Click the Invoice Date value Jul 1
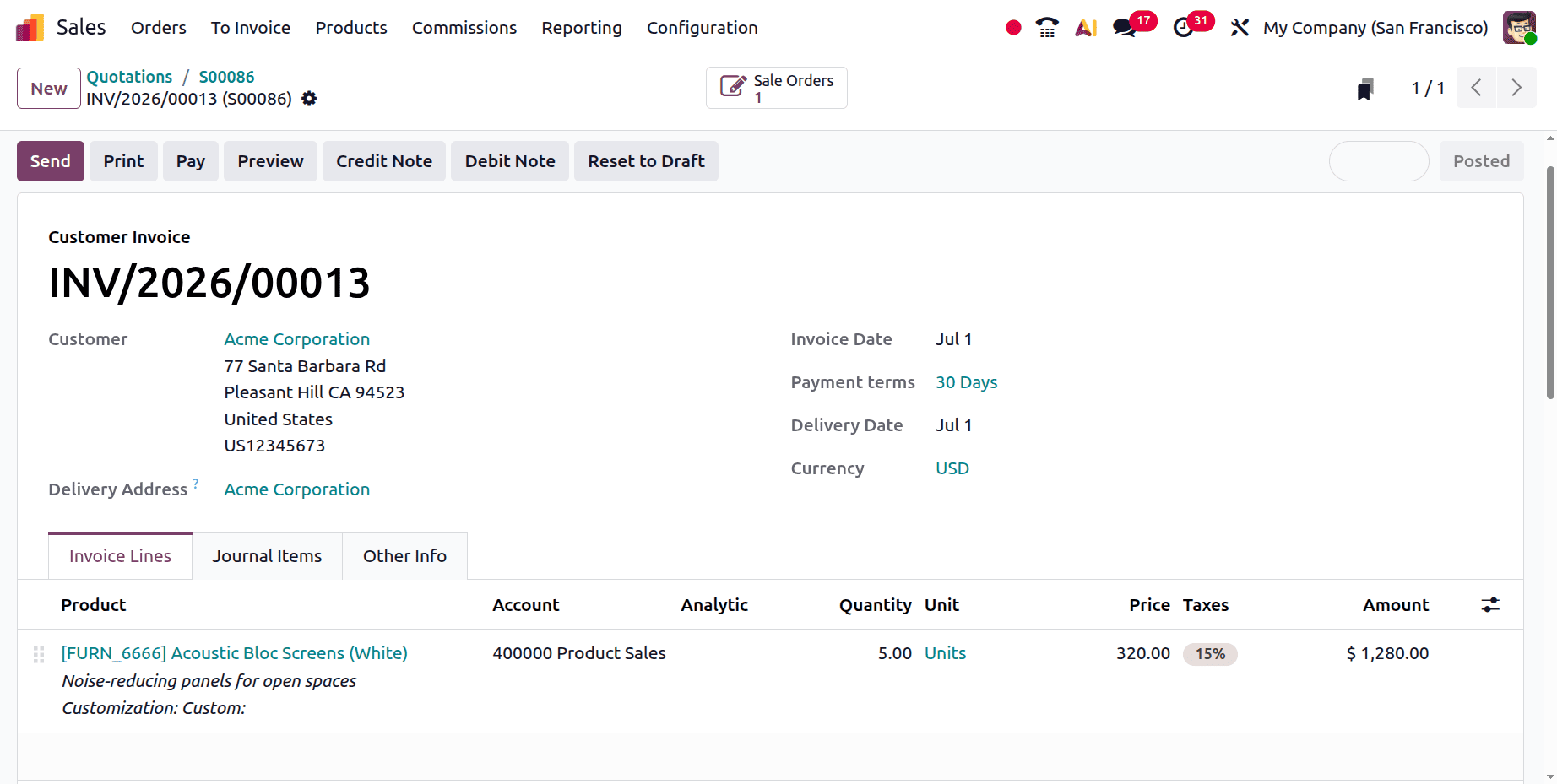Viewport: 1557px width, 784px height. pos(953,339)
